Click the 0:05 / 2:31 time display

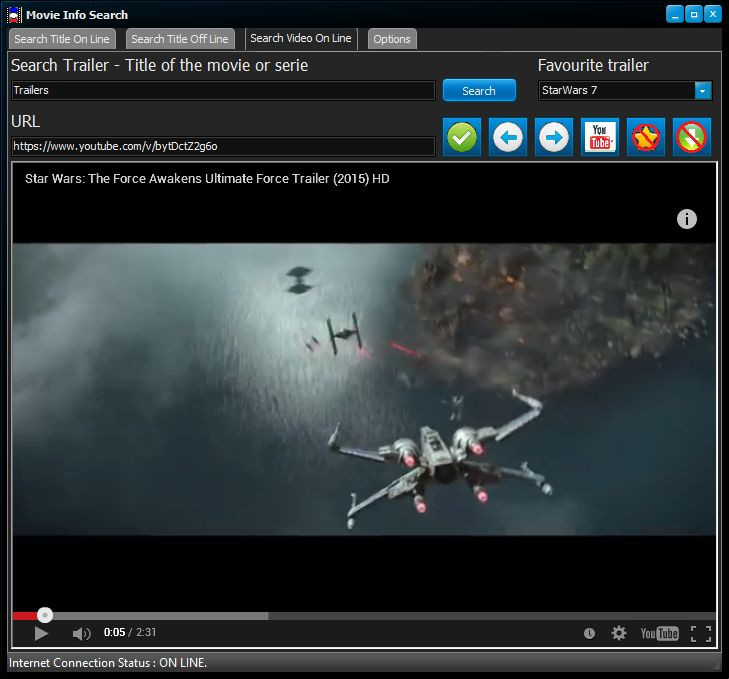click(130, 632)
